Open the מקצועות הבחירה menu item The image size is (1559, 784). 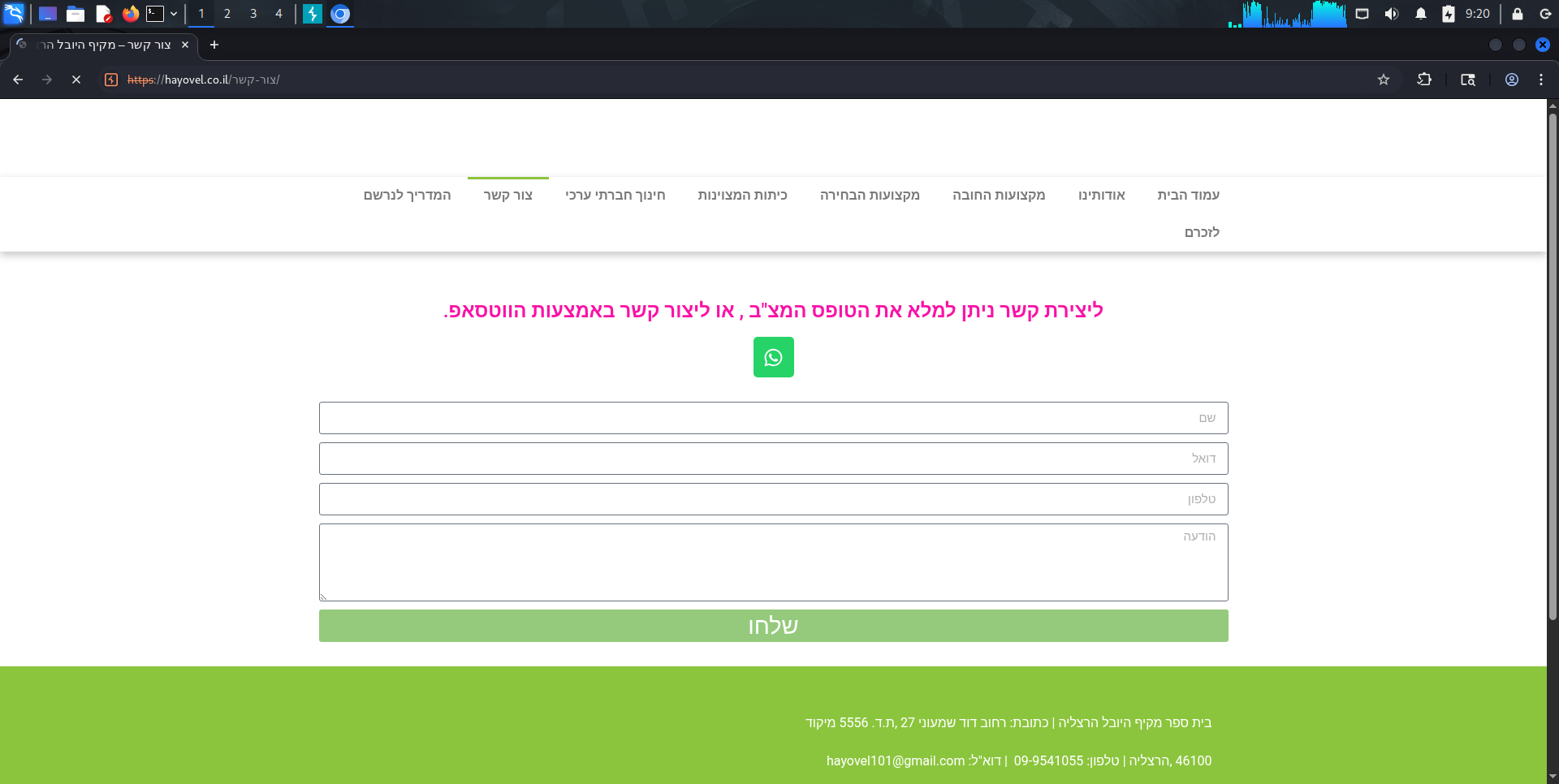click(870, 195)
